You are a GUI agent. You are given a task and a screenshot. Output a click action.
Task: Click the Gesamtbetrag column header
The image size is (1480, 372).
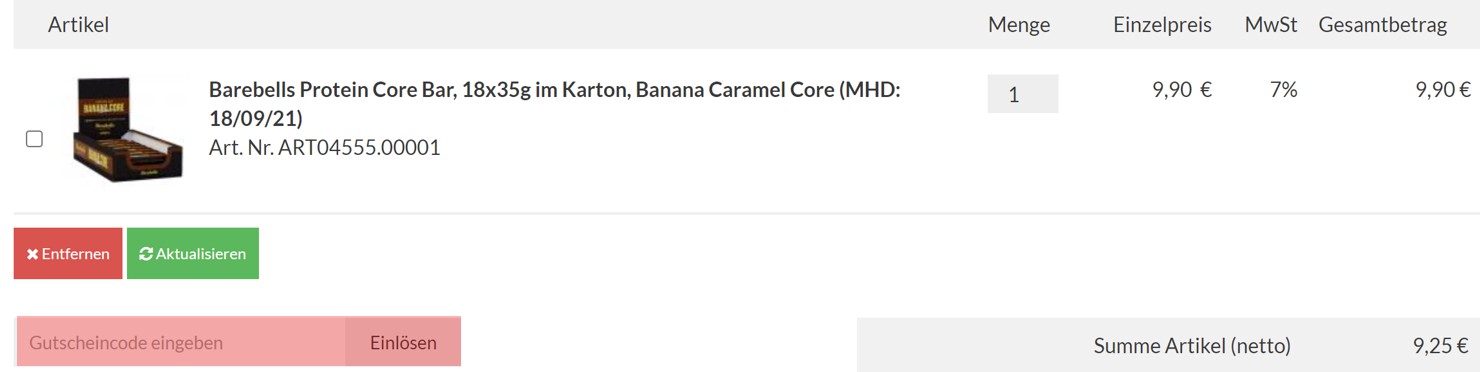coord(1383,25)
